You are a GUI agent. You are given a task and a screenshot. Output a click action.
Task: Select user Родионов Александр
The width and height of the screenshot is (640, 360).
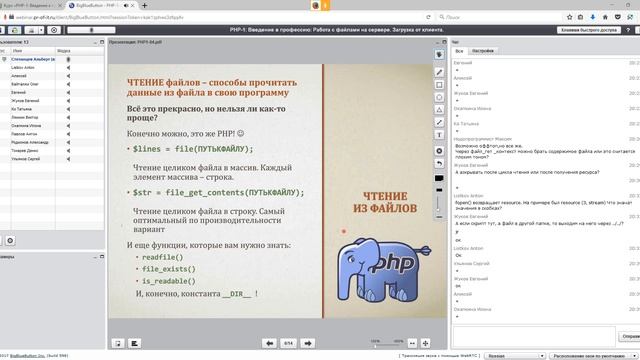(29, 142)
